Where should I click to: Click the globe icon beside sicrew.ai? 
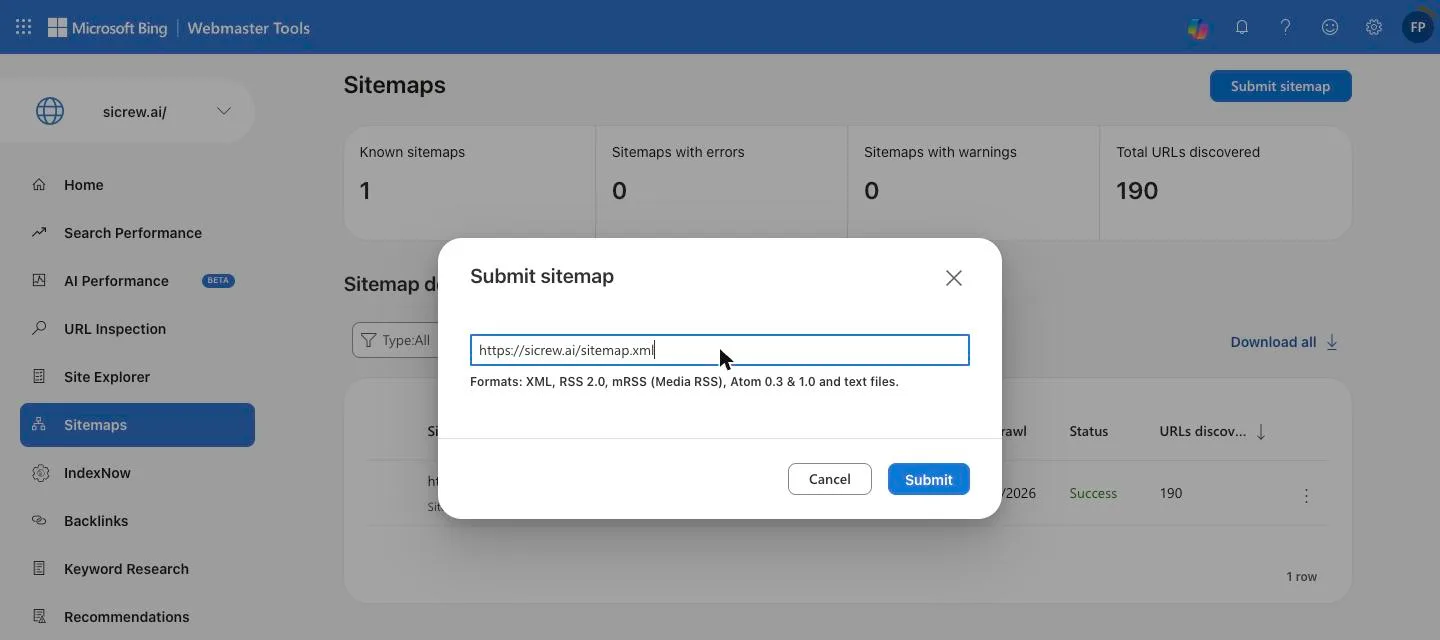(50, 111)
